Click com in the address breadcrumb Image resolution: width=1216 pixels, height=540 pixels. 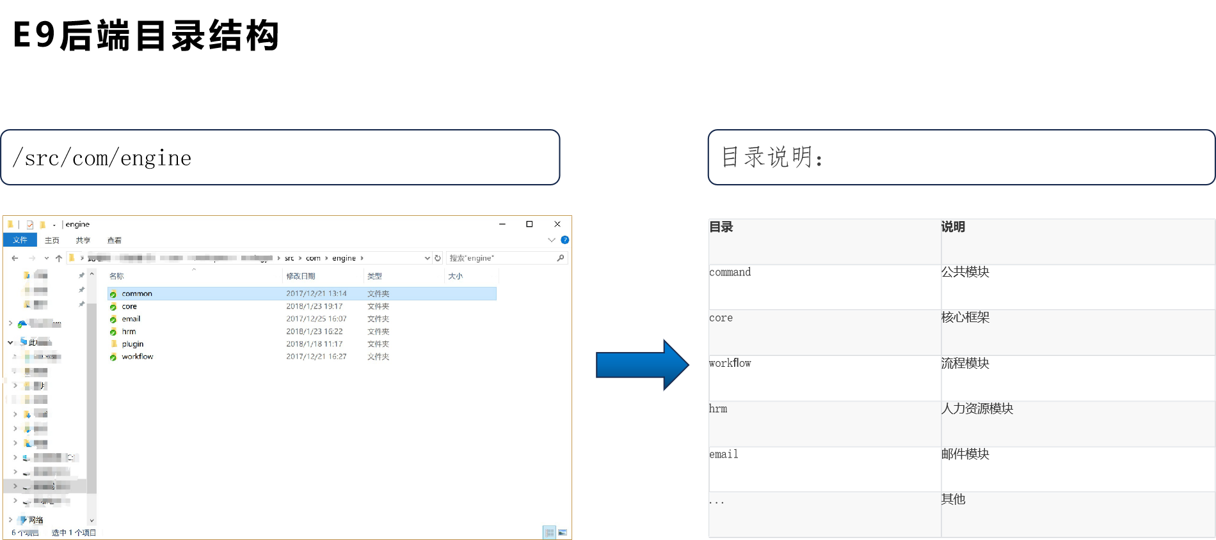pyautogui.click(x=313, y=258)
